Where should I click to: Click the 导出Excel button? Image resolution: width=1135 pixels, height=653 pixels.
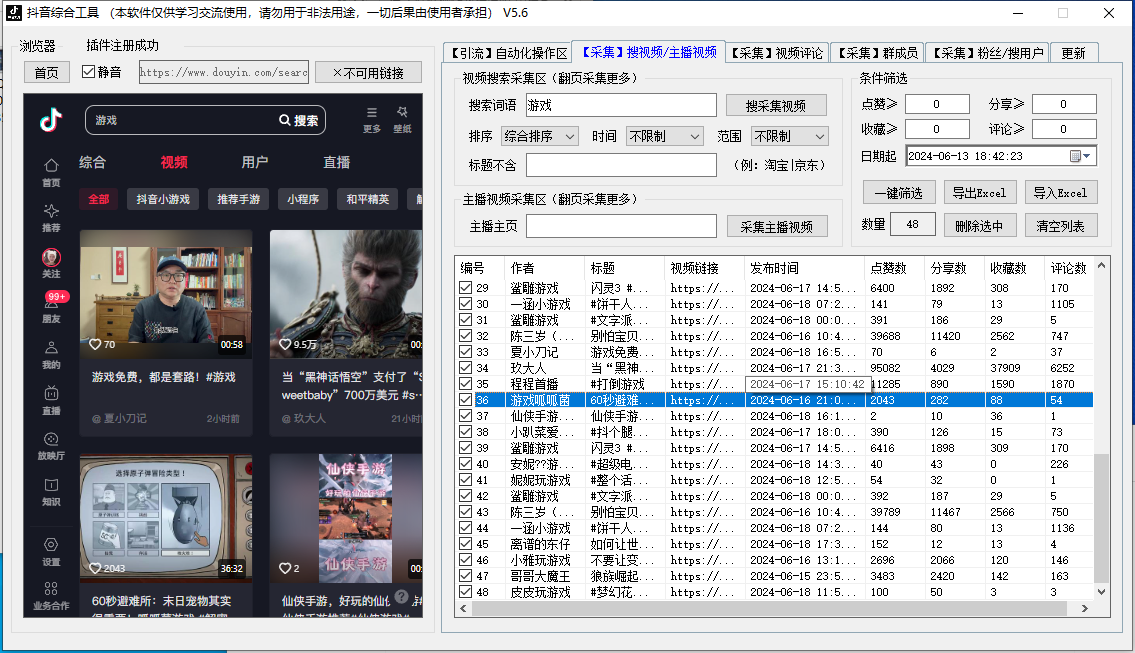click(x=979, y=193)
